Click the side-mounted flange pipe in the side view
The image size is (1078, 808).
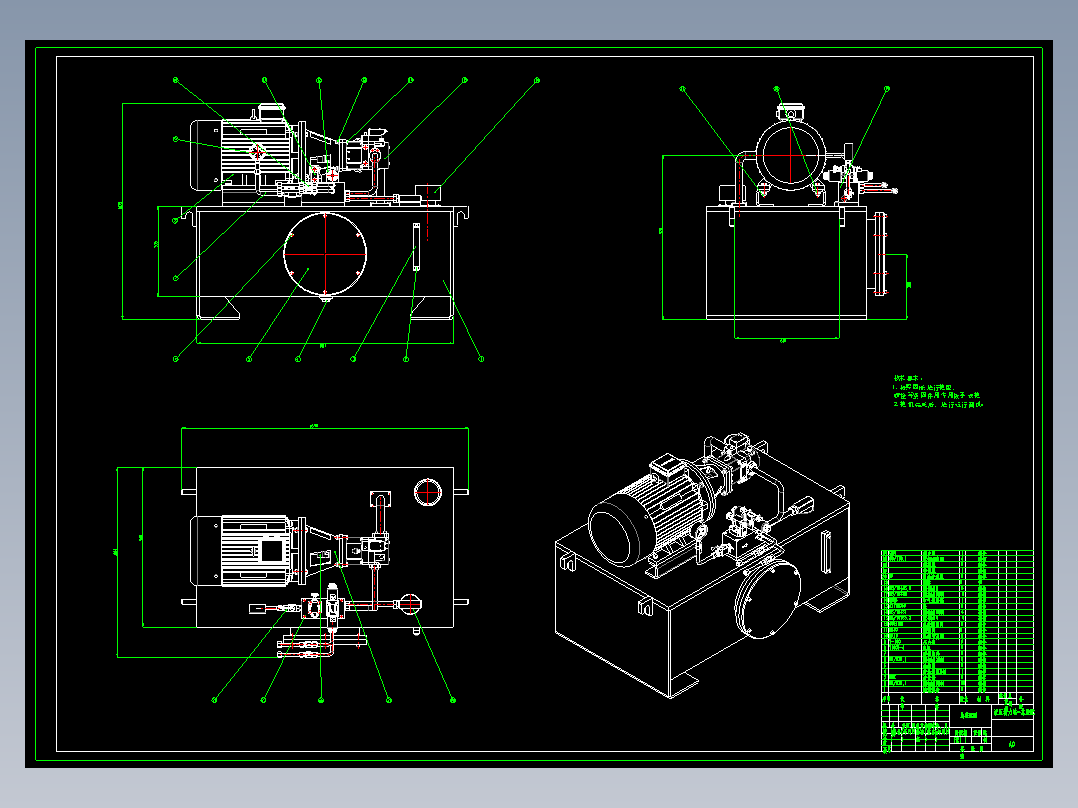pyautogui.click(x=879, y=254)
